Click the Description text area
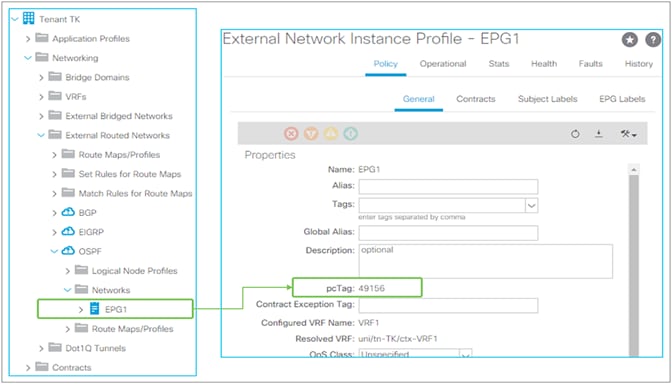The height and width of the screenshot is (384, 672). [x=486, y=261]
